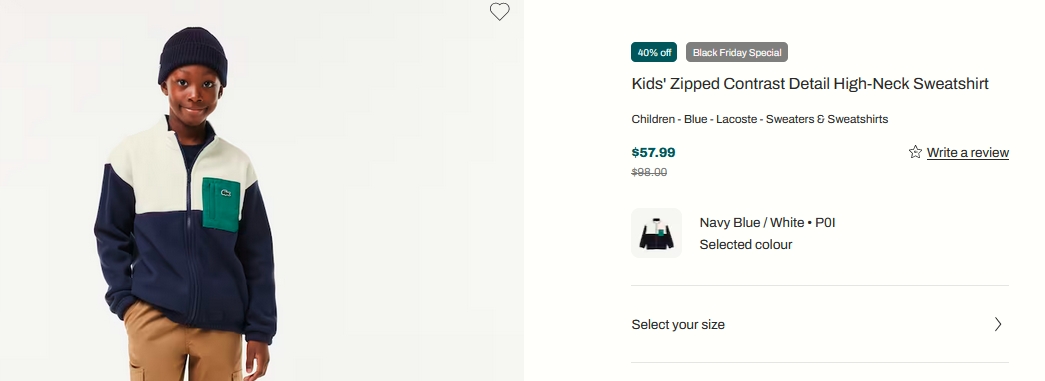
Task: Add the sweatshirt to wishlist with heart icon
Action: [499, 11]
